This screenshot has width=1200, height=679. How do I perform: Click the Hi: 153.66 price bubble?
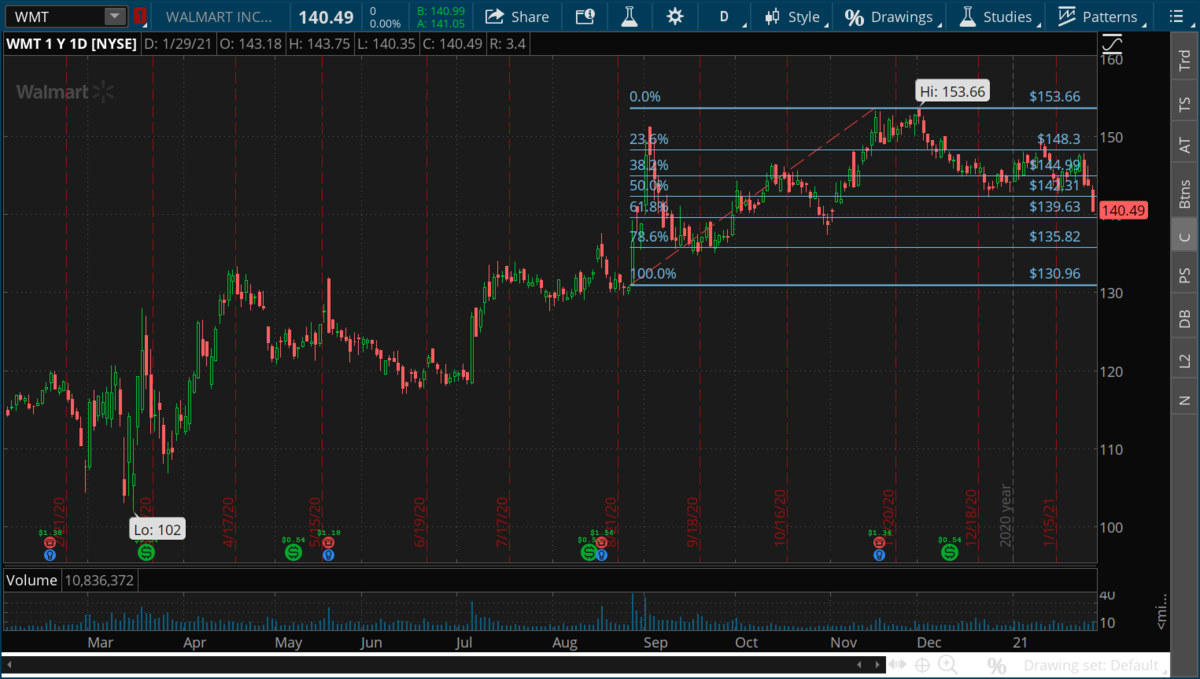click(953, 91)
